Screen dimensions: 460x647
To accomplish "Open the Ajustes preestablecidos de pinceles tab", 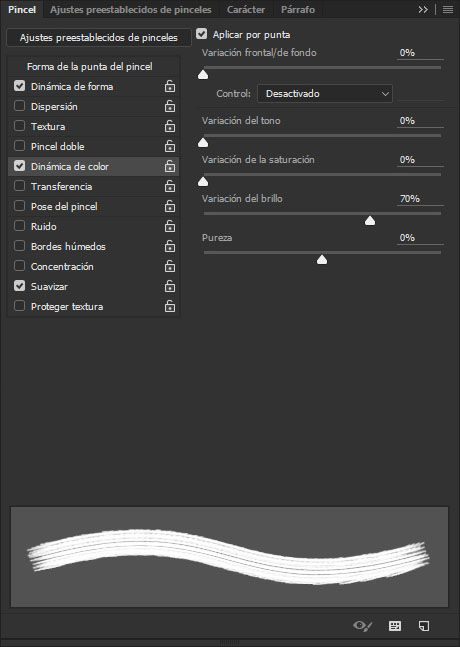I will pyautogui.click(x=131, y=9).
